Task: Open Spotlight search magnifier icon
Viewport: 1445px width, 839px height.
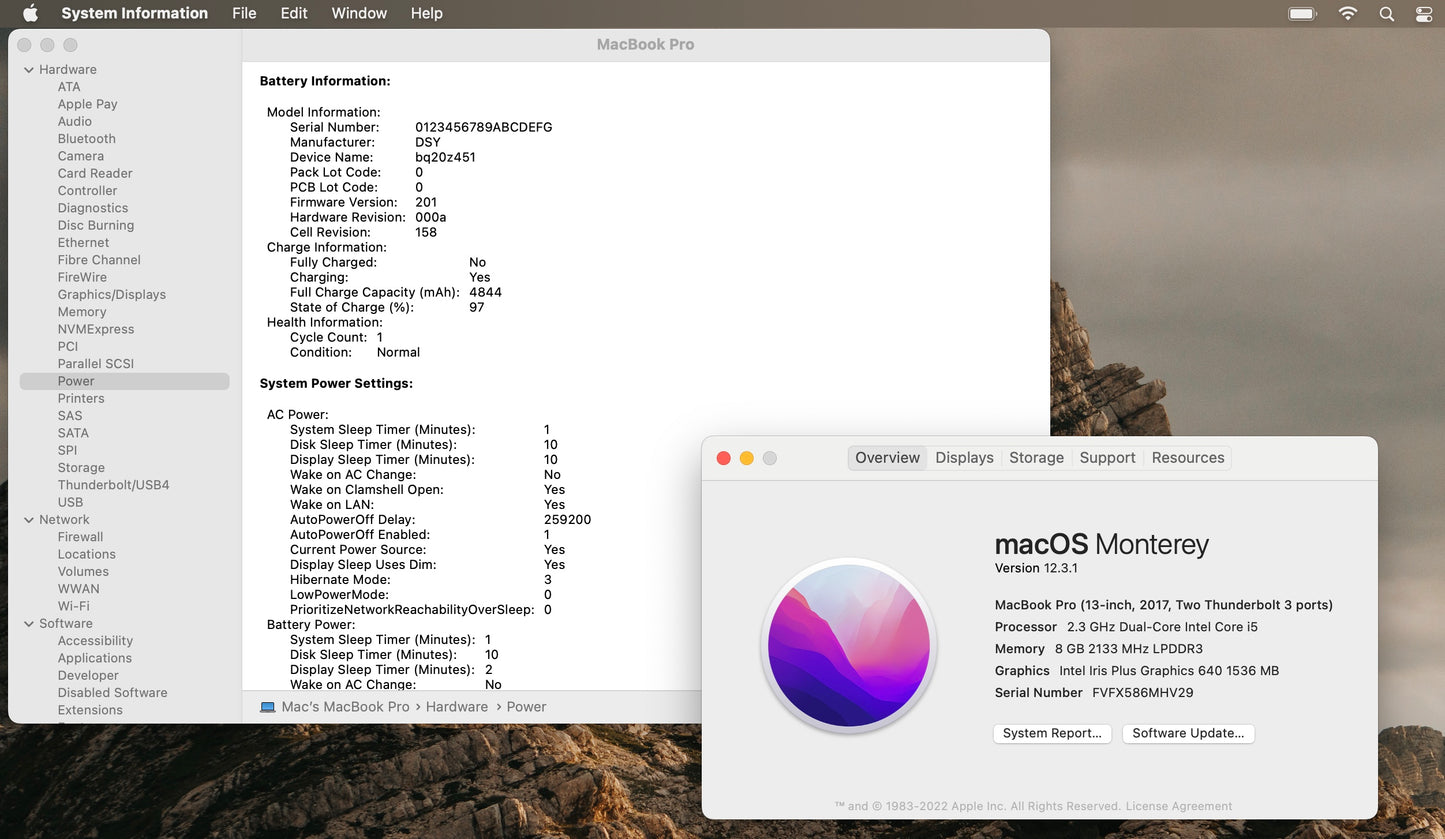Action: [x=1386, y=13]
